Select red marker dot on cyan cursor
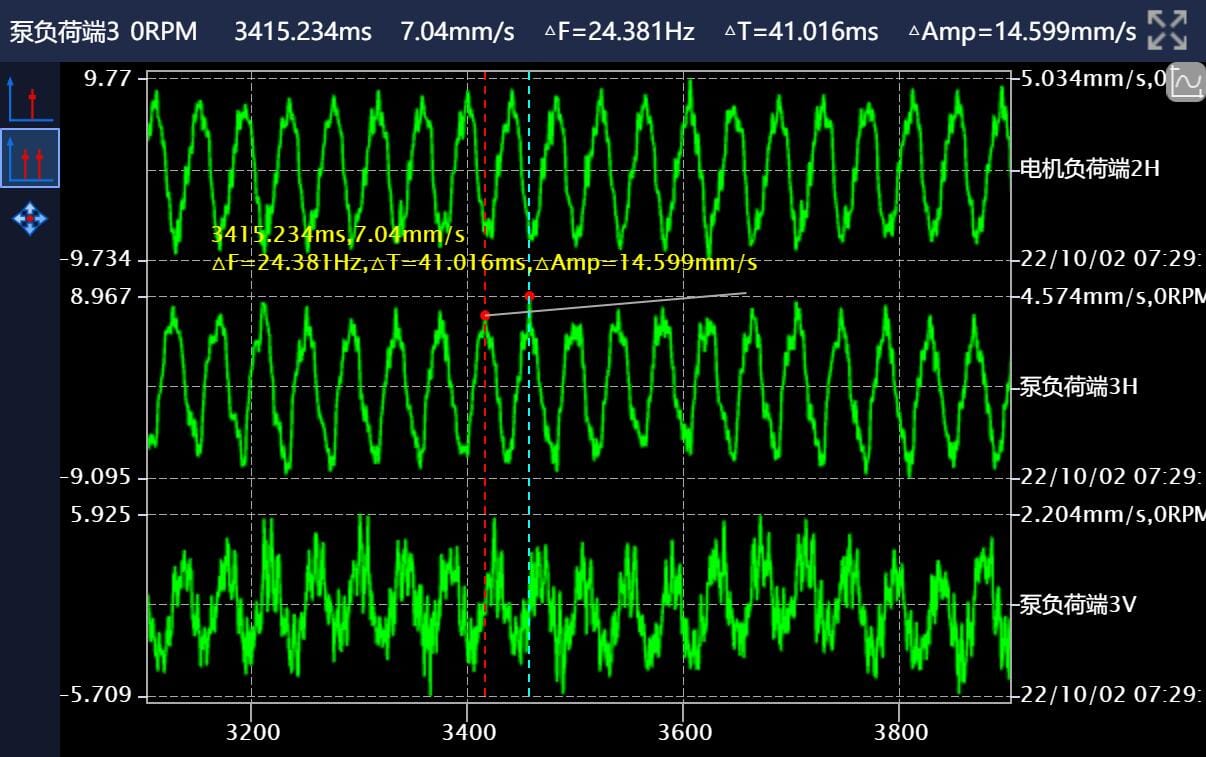The height and width of the screenshot is (757, 1206). click(x=529, y=296)
